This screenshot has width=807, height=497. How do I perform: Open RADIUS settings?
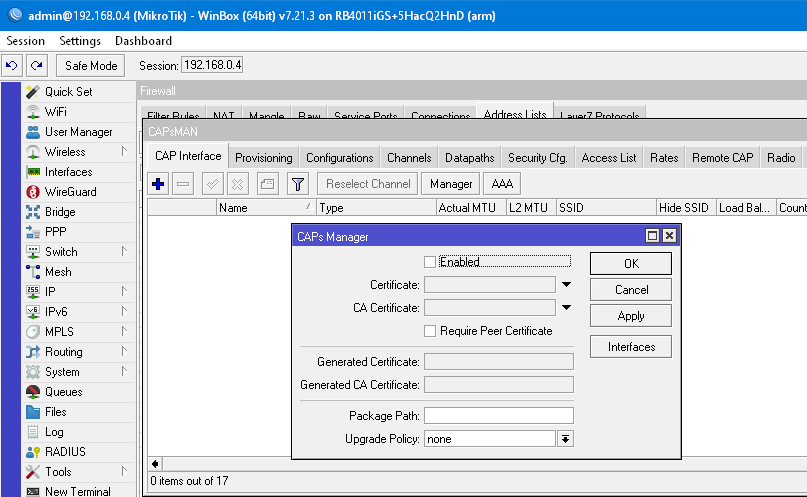(x=65, y=452)
